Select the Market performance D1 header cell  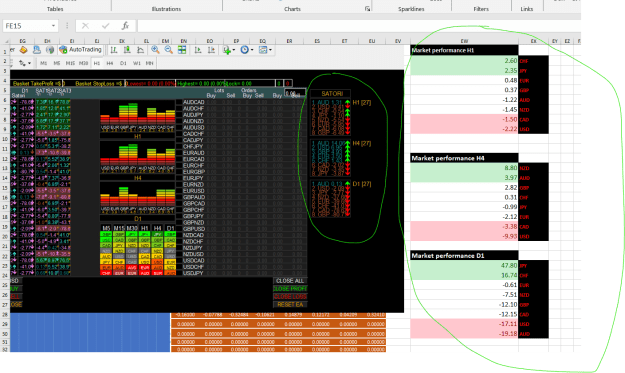464,256
